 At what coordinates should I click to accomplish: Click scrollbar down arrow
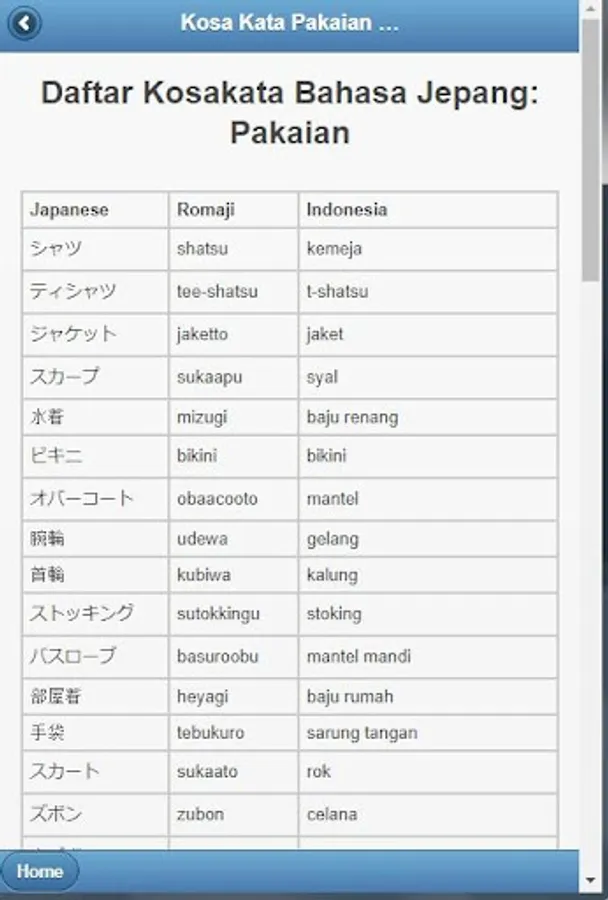pos(592,881)
